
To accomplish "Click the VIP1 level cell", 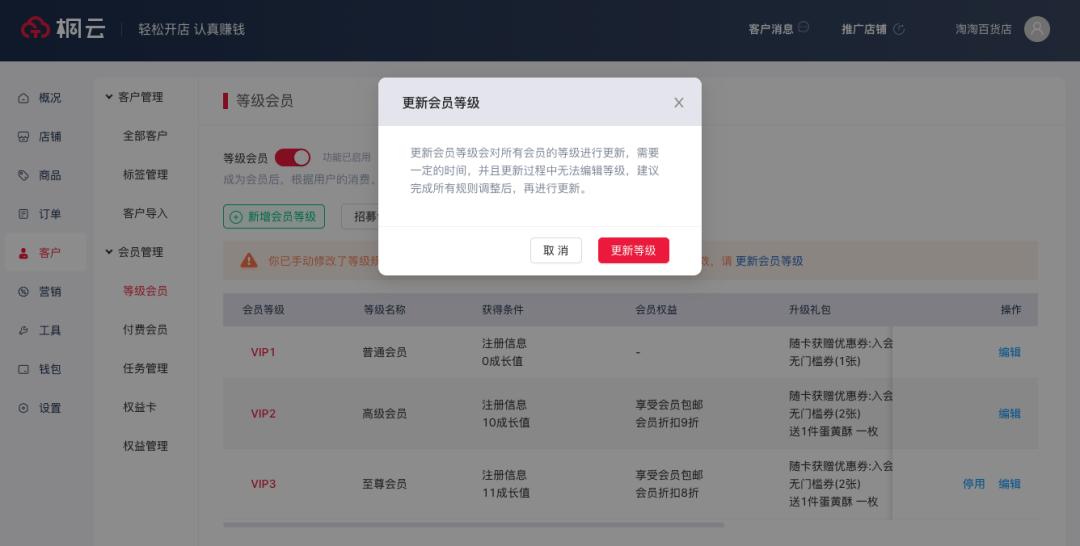I will (262, 353).
